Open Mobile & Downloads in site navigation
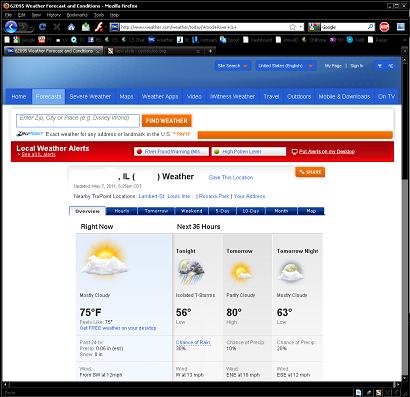The width and height of the screenshot is (410, 397). click(344, 97)
